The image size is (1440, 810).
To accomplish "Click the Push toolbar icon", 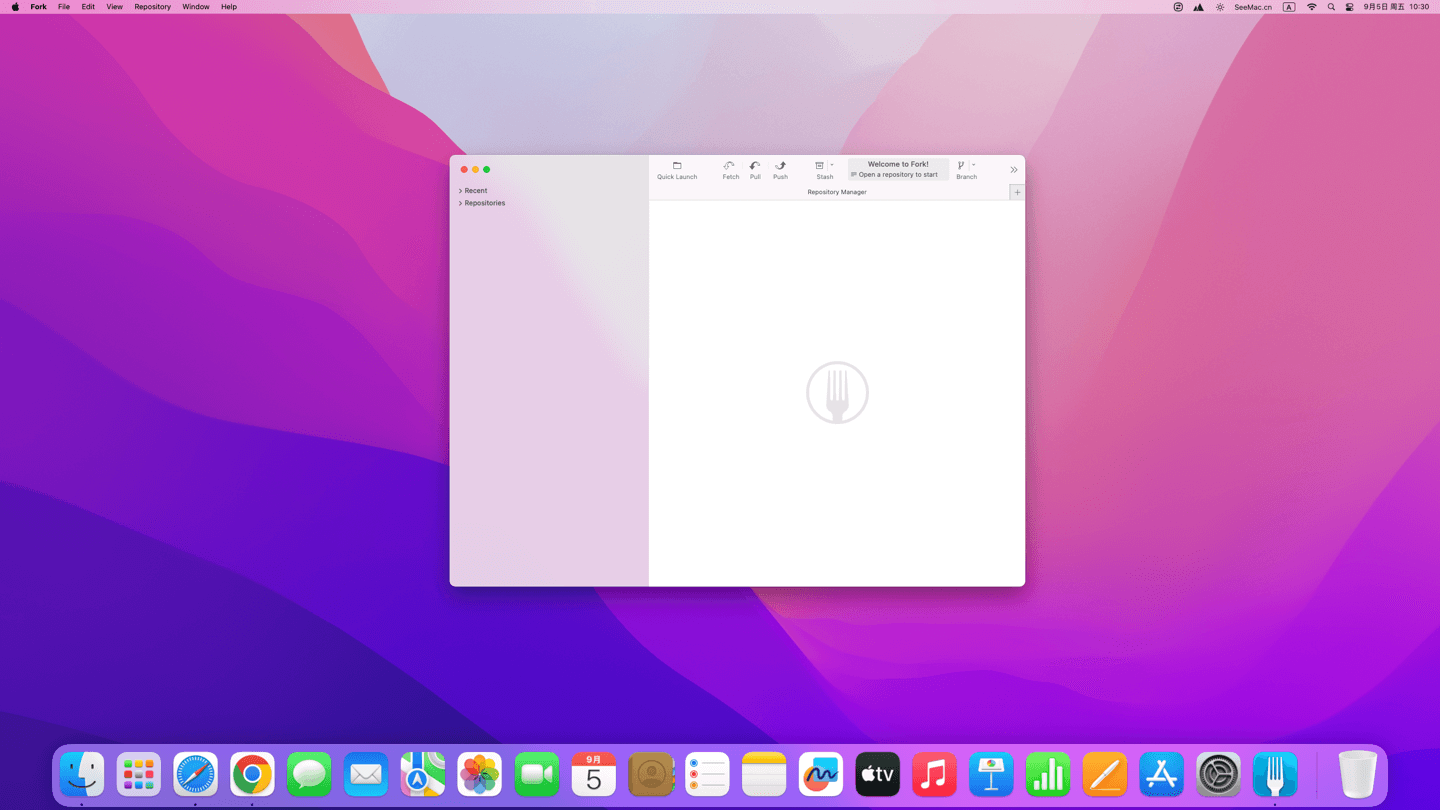I will click(x=780, y=166).
